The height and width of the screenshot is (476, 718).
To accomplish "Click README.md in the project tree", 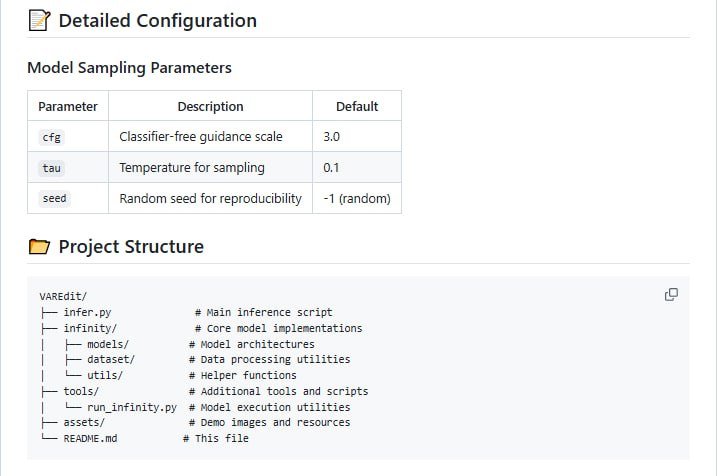I will (90, 438).
